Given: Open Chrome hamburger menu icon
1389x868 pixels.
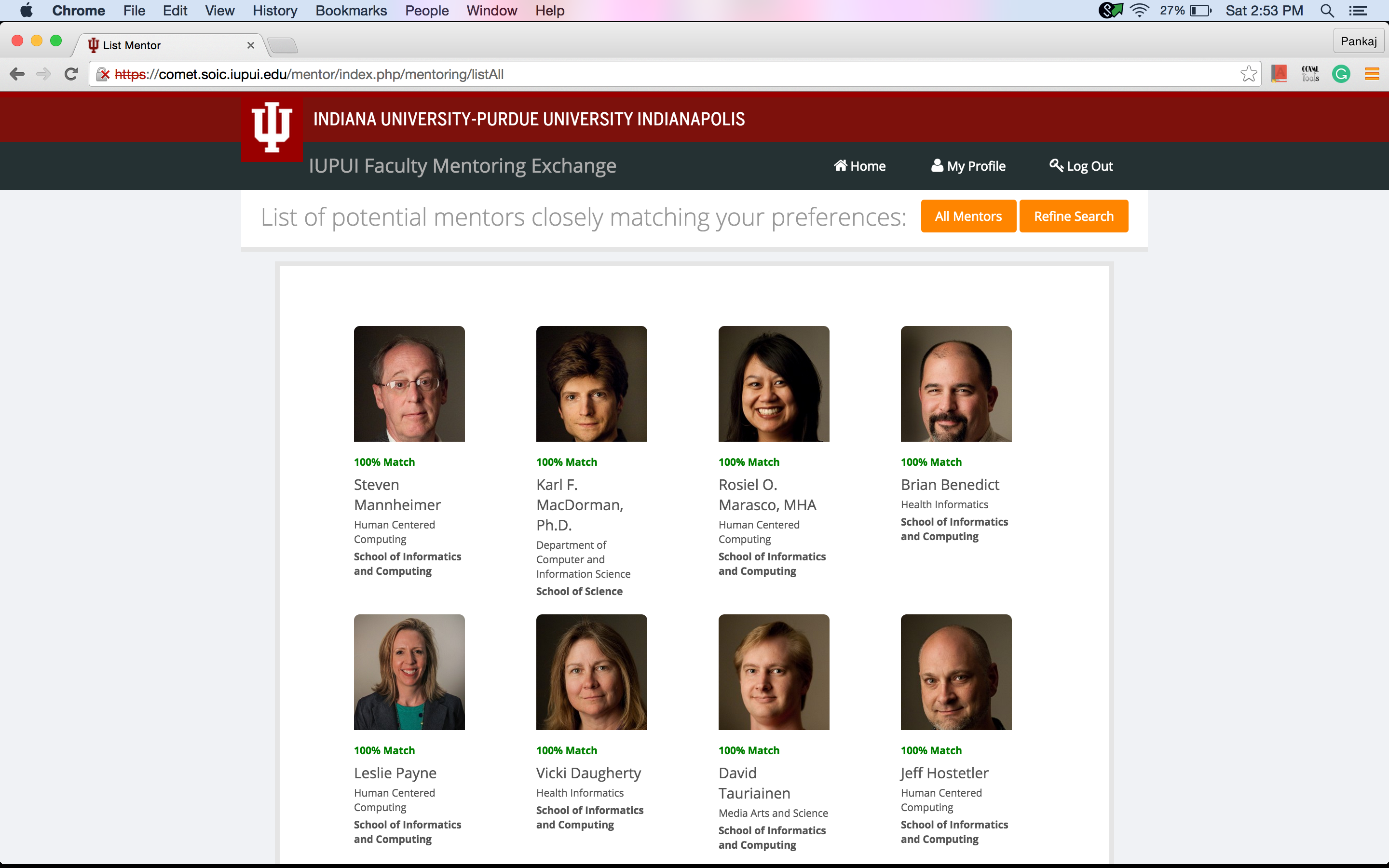Looking at the screenshot, I should tap(1372, 74).
